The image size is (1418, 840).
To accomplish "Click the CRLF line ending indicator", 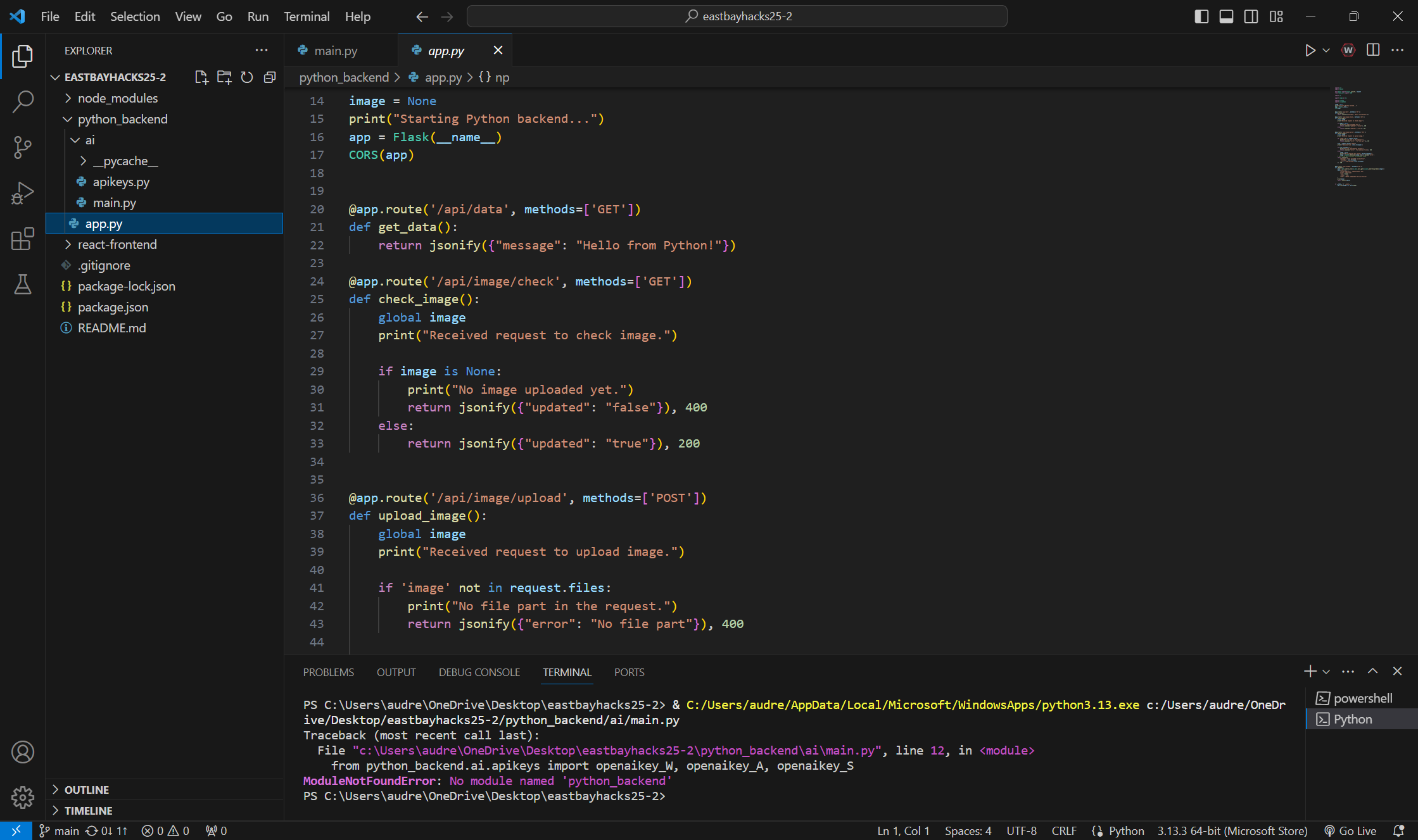I will coord(1064,831).
